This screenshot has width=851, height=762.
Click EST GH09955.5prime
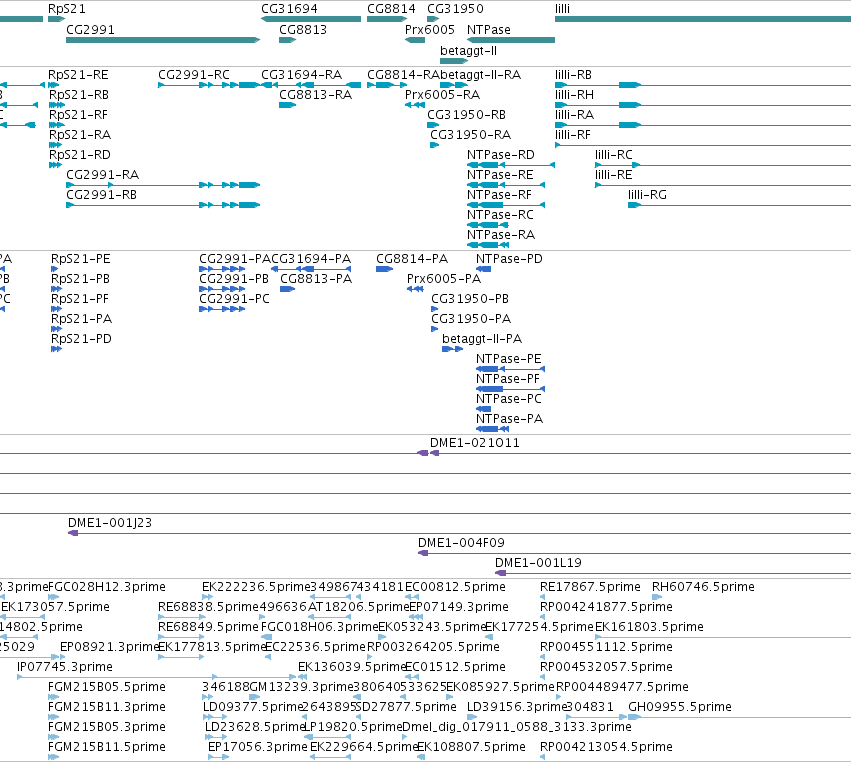[x=739, y=717]
